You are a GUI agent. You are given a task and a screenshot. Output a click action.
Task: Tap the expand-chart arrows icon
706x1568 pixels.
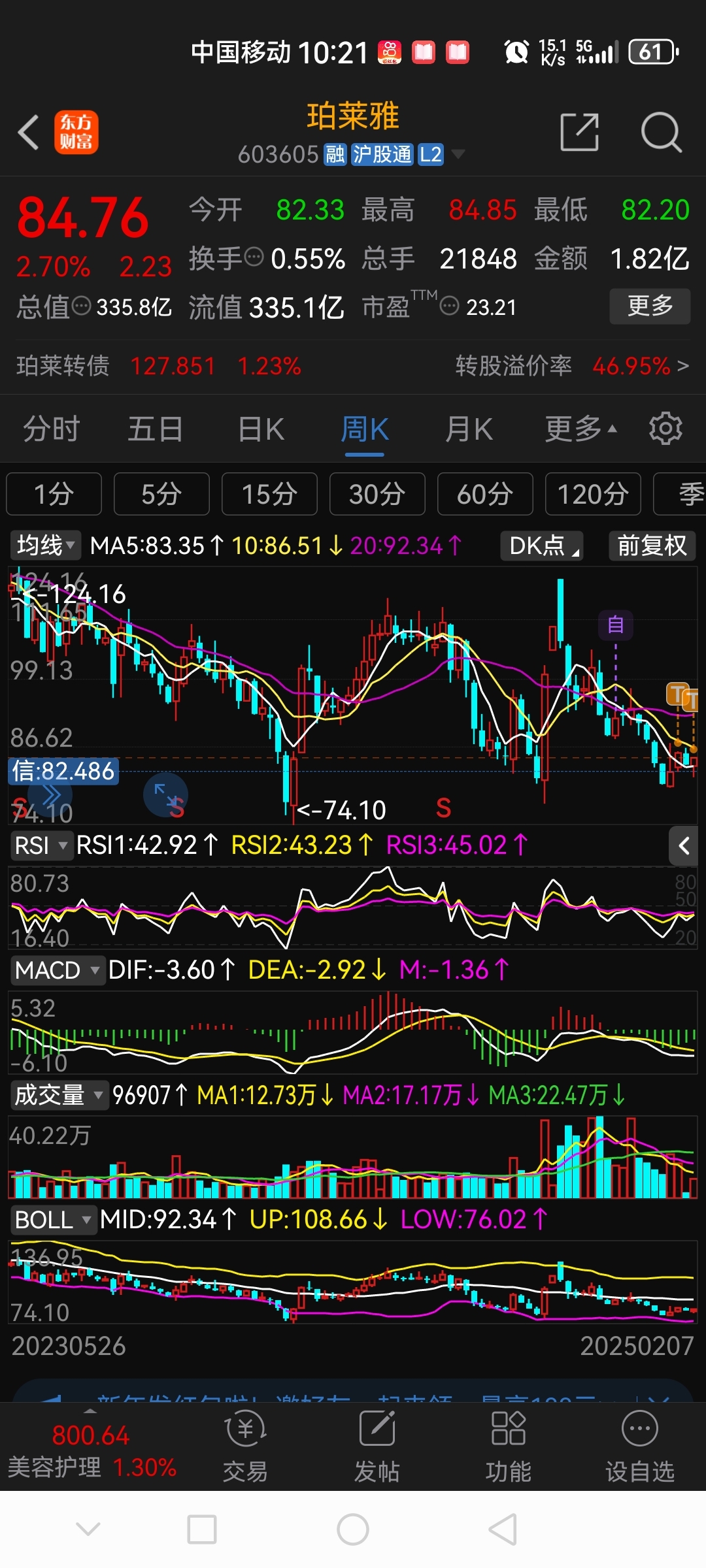[x=165, y=795]
